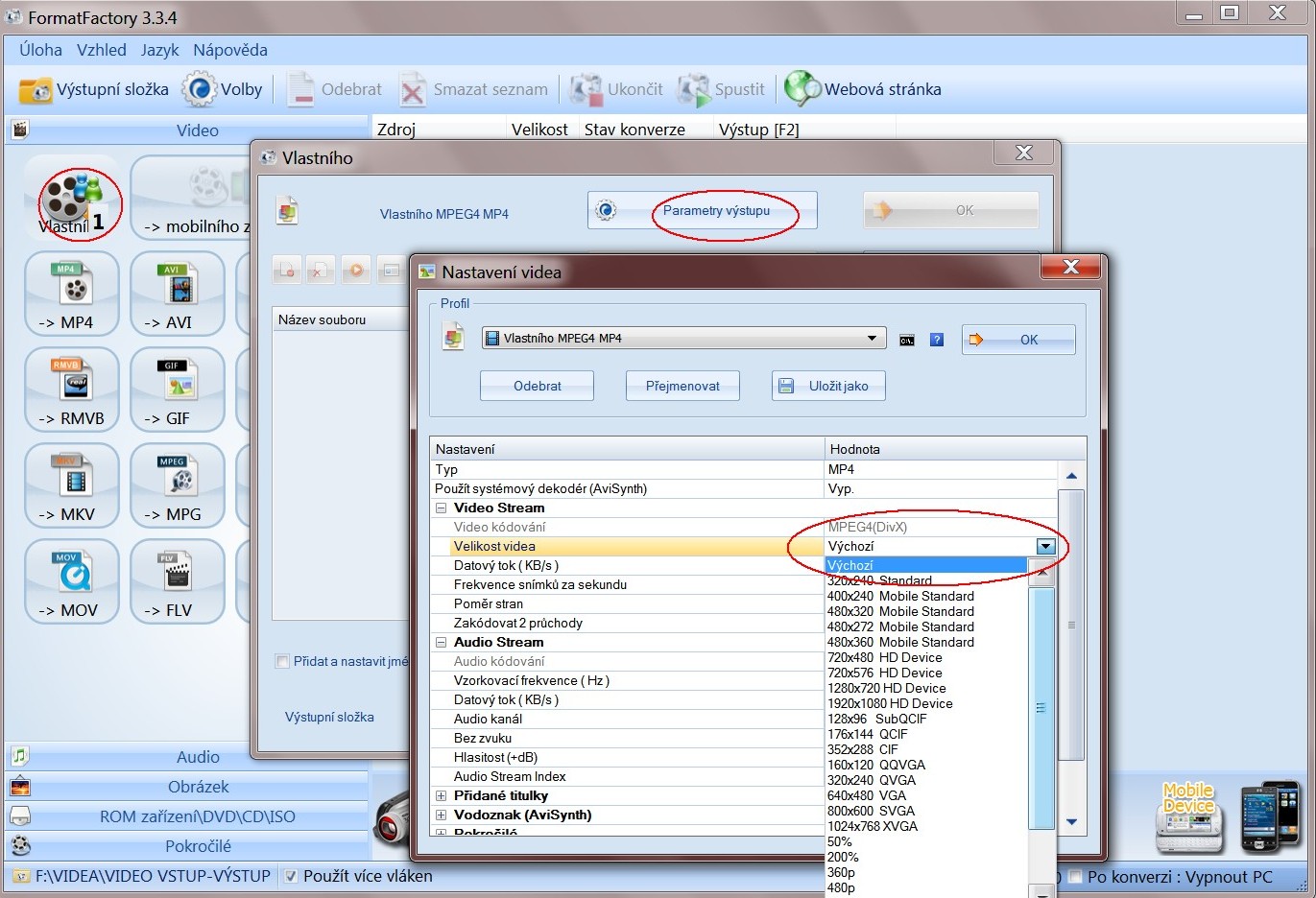Click the two smartphones icon in the main window
The image size is (1316, 898).
1271,816
